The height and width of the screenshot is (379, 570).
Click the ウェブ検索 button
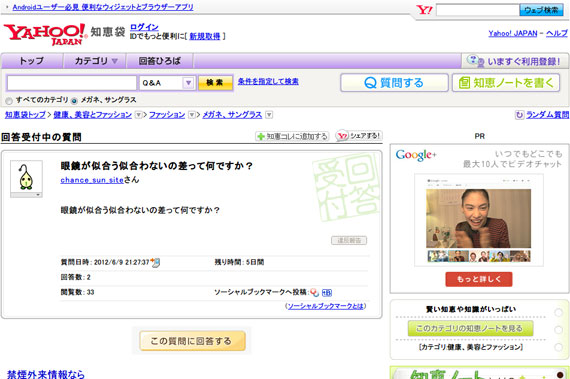(541, 10)
